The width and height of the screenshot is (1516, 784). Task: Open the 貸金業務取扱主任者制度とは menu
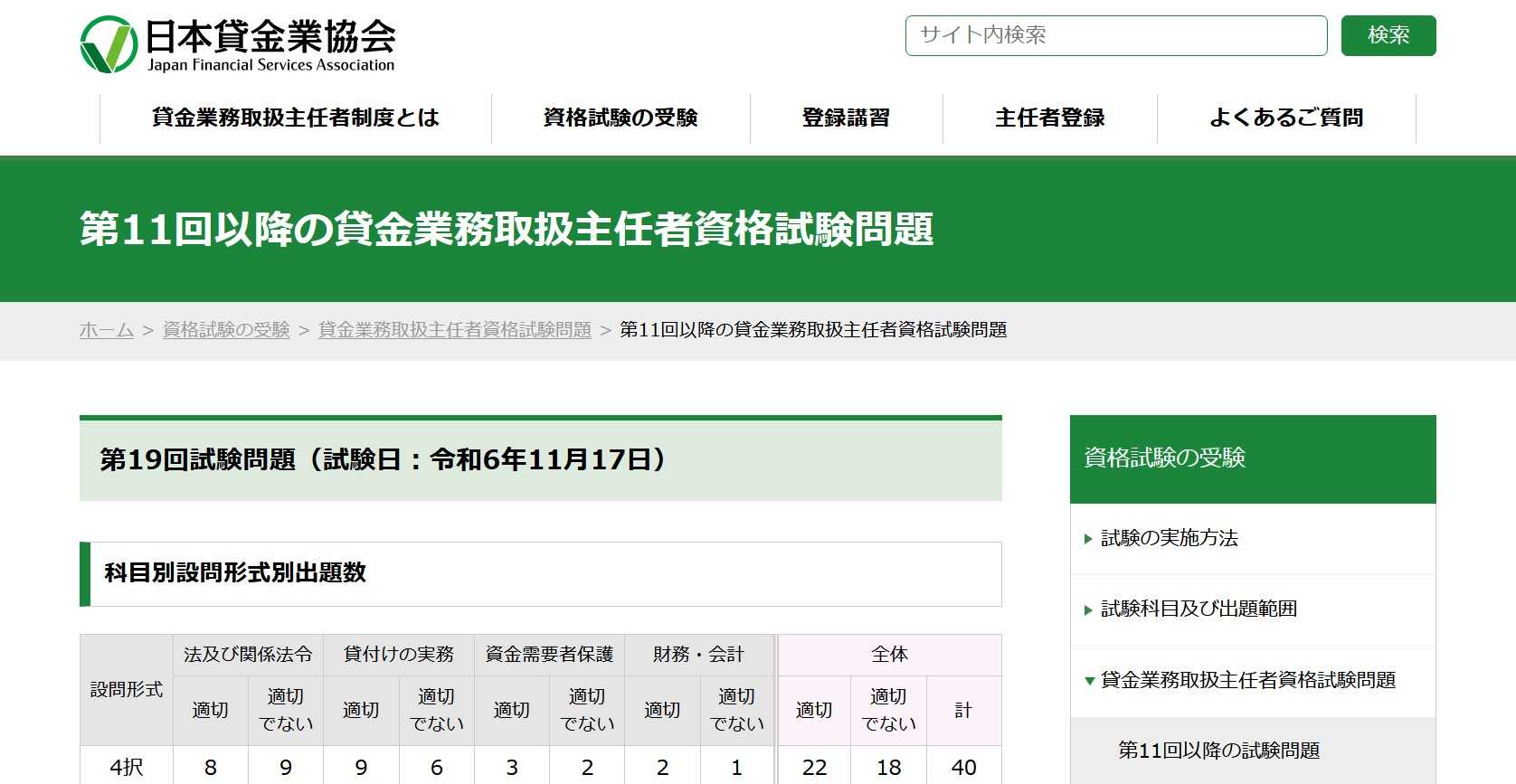(295, 118)
